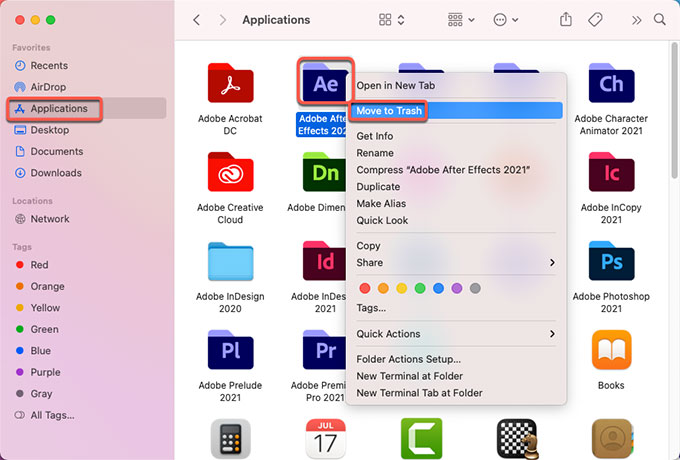
Task: Choose Compress "Adobe After Effects 2021"
Action: [x=456, y=170]
